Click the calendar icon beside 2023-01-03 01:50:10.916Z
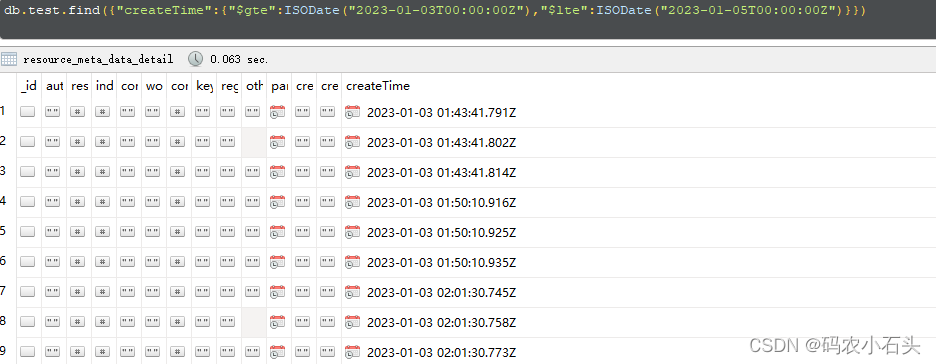936x364 pixels. 353,202
